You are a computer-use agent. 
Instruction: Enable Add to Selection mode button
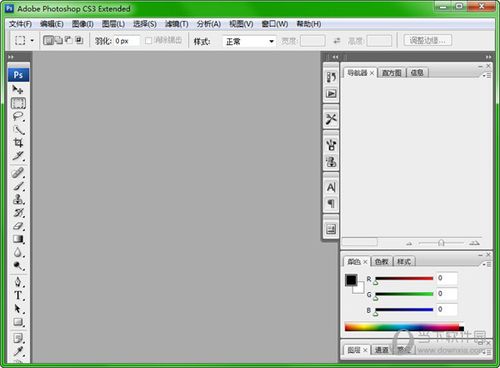[x=59, y=40]
